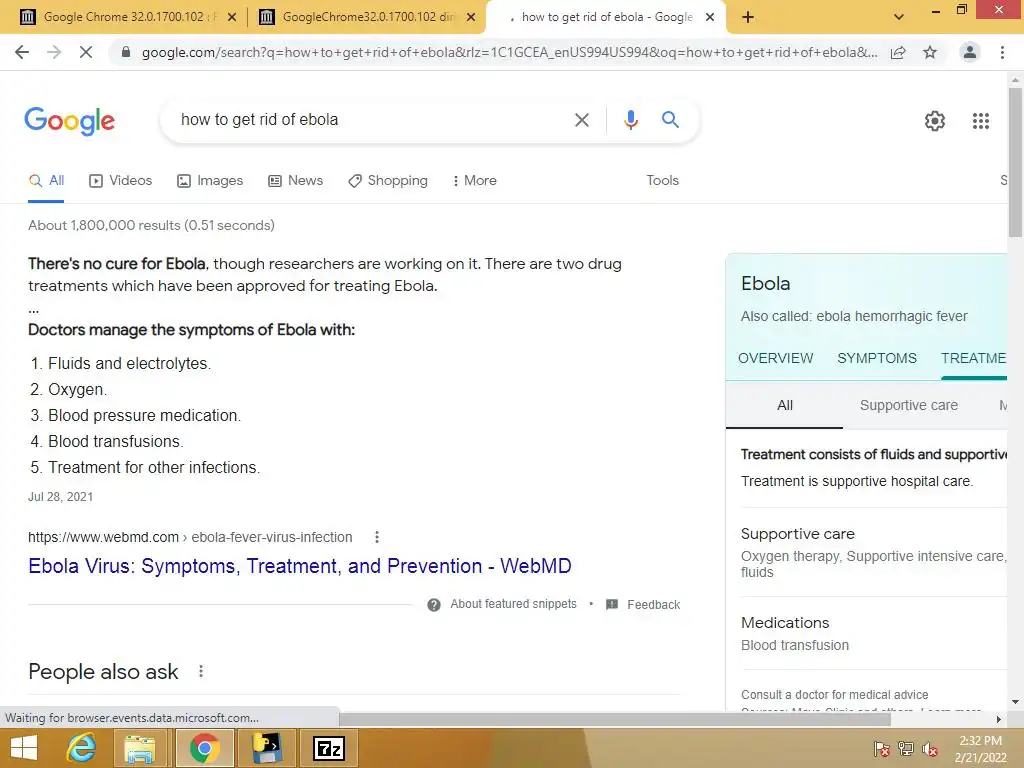Viewport: 1024px width, 768px height.
Task: Click the featured snippet Feedback link
Action: (653, 605)
